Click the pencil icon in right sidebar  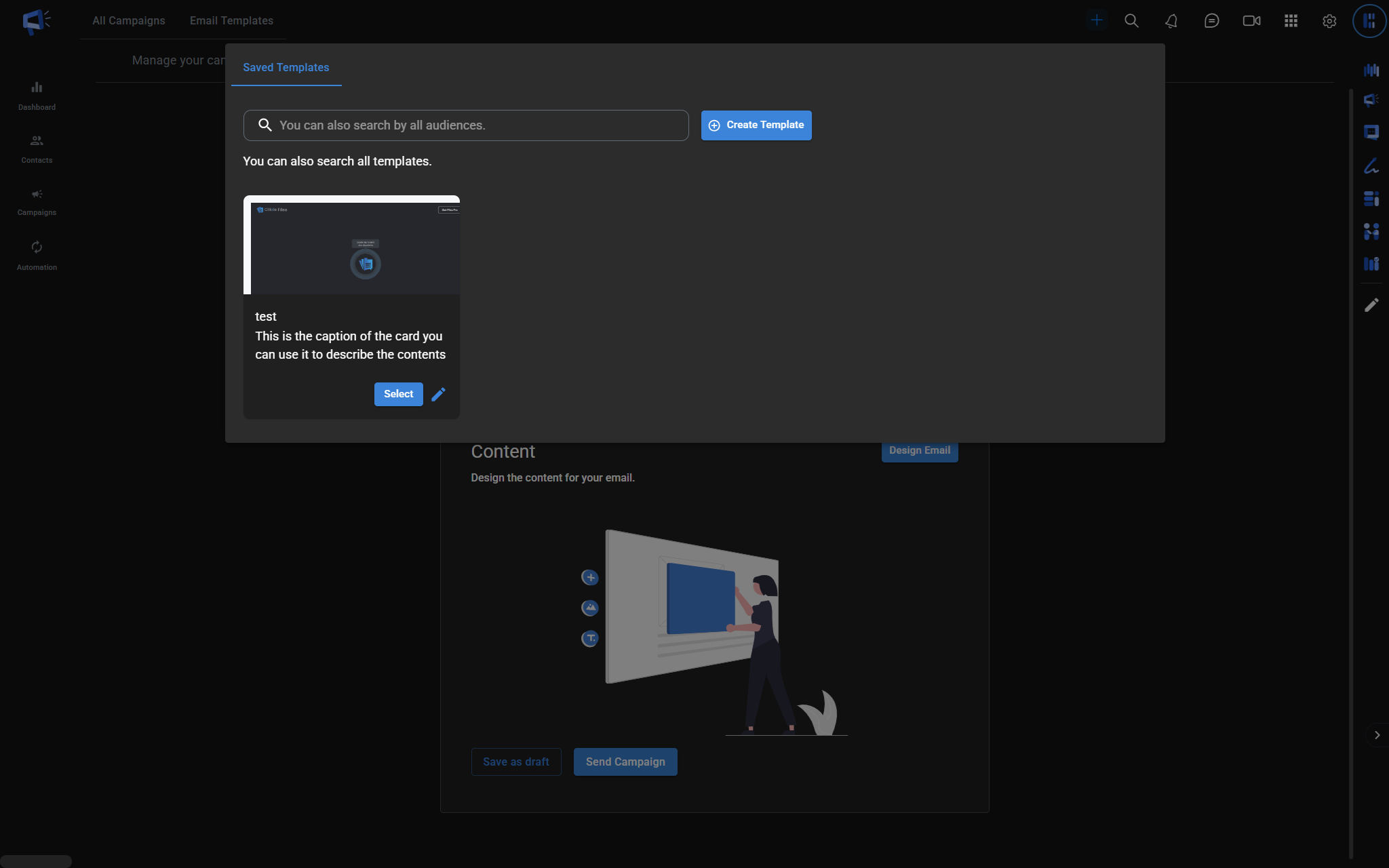tap(1371, 305)
